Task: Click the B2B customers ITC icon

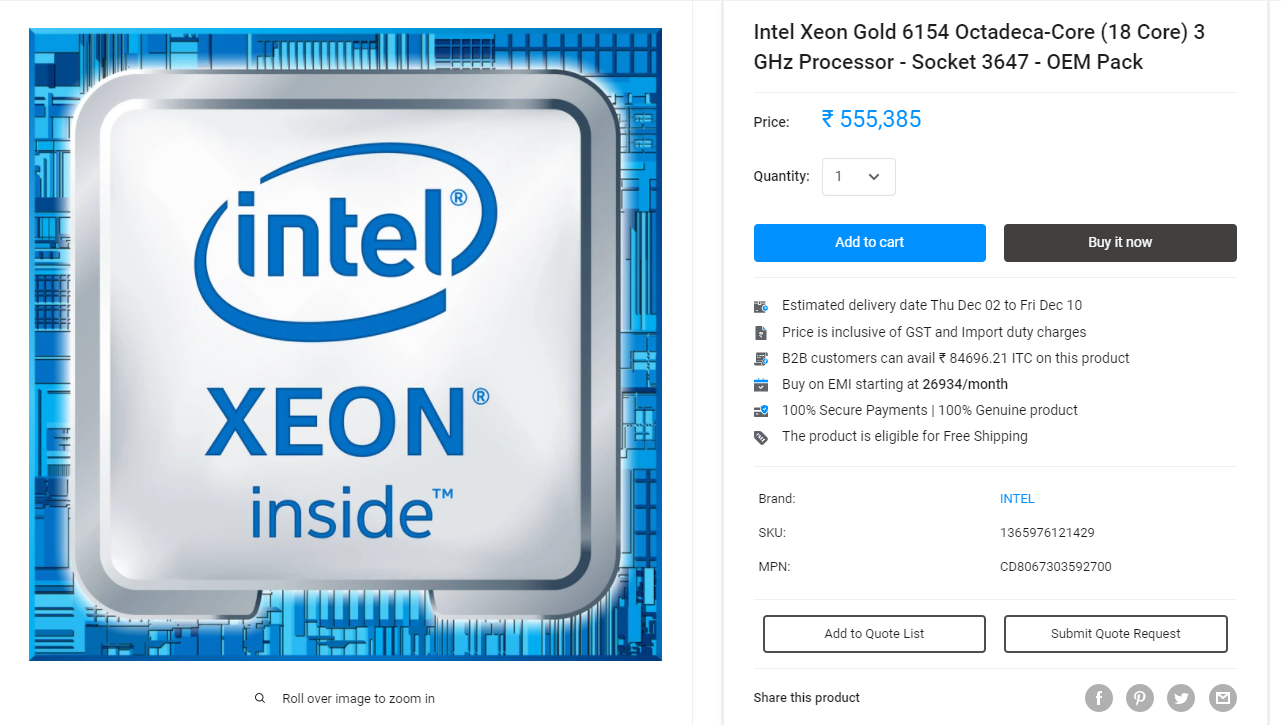Action: 761,358
